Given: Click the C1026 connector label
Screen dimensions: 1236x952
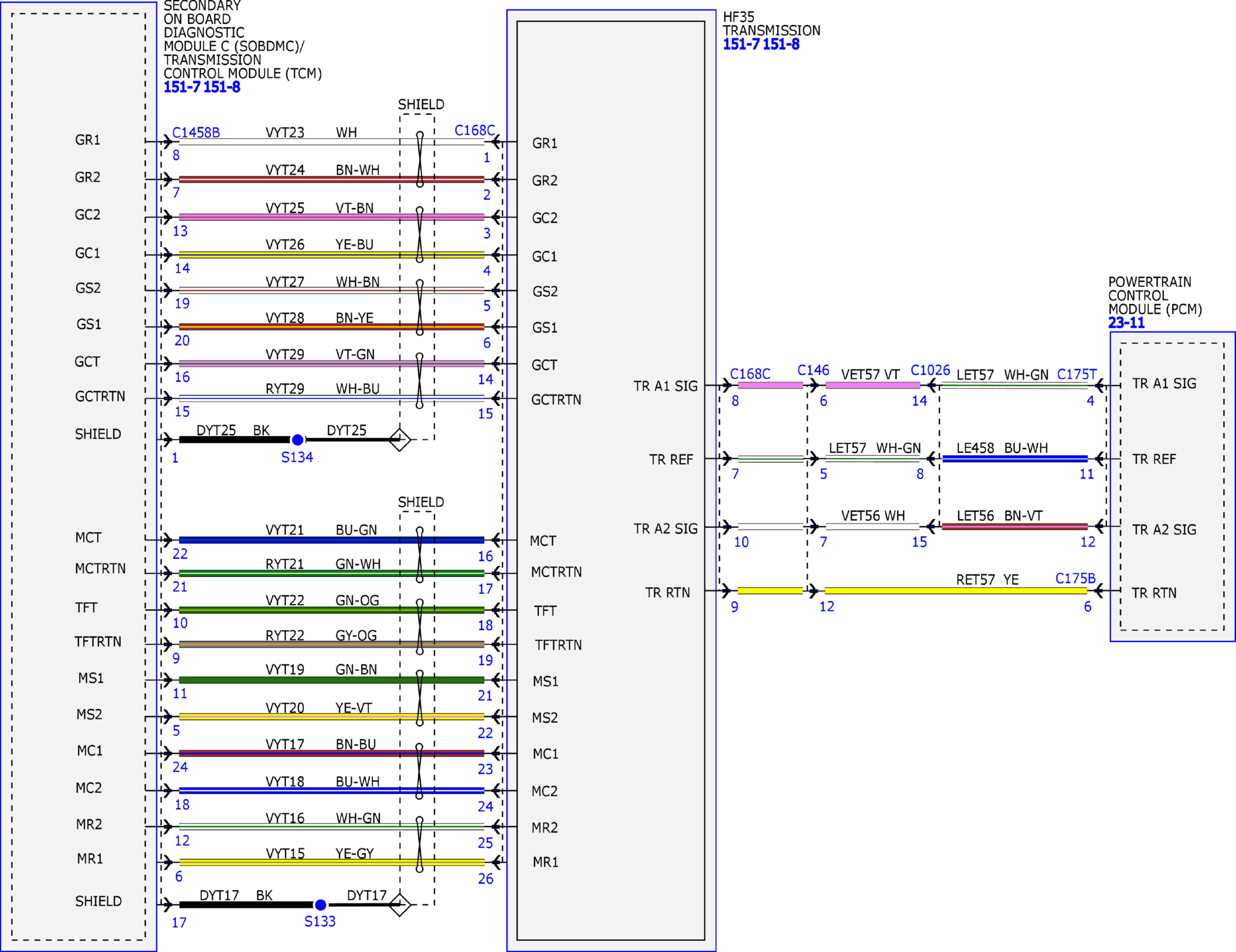Looking at the screenshot, I should pos(930,370).
